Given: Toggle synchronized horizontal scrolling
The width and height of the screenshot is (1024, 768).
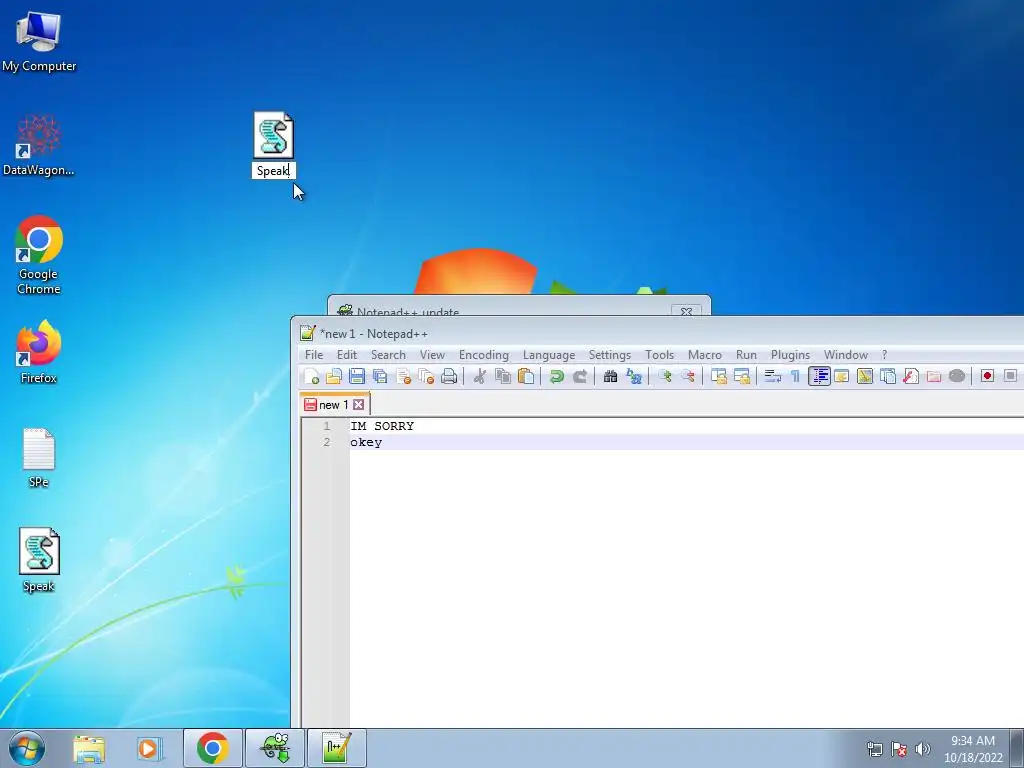Looking at the screenshot, I should pyautogui.click(x=742, y=376).
